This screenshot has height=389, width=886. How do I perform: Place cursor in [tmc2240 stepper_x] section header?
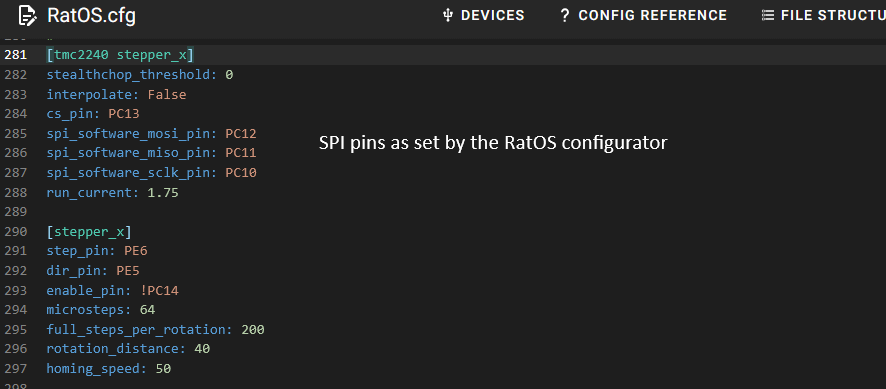click(x=120, y=55)
